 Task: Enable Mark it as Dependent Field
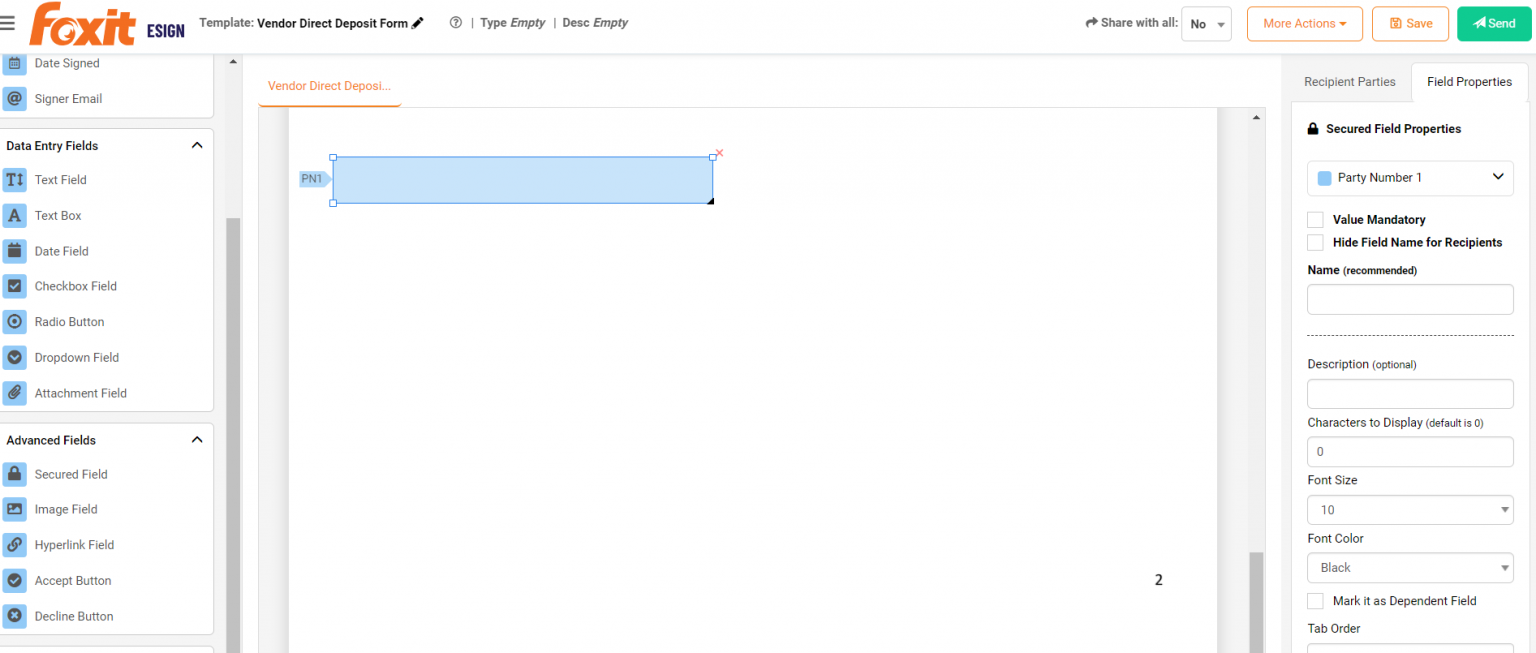(x=1315, y=600)
